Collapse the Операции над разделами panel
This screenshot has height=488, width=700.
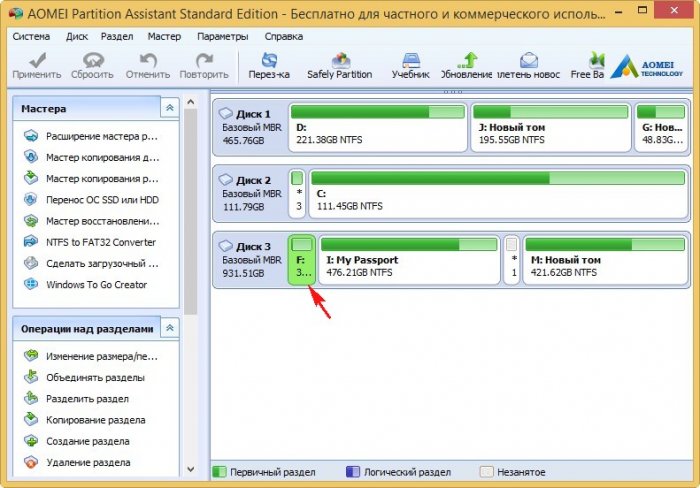(170, 328)
